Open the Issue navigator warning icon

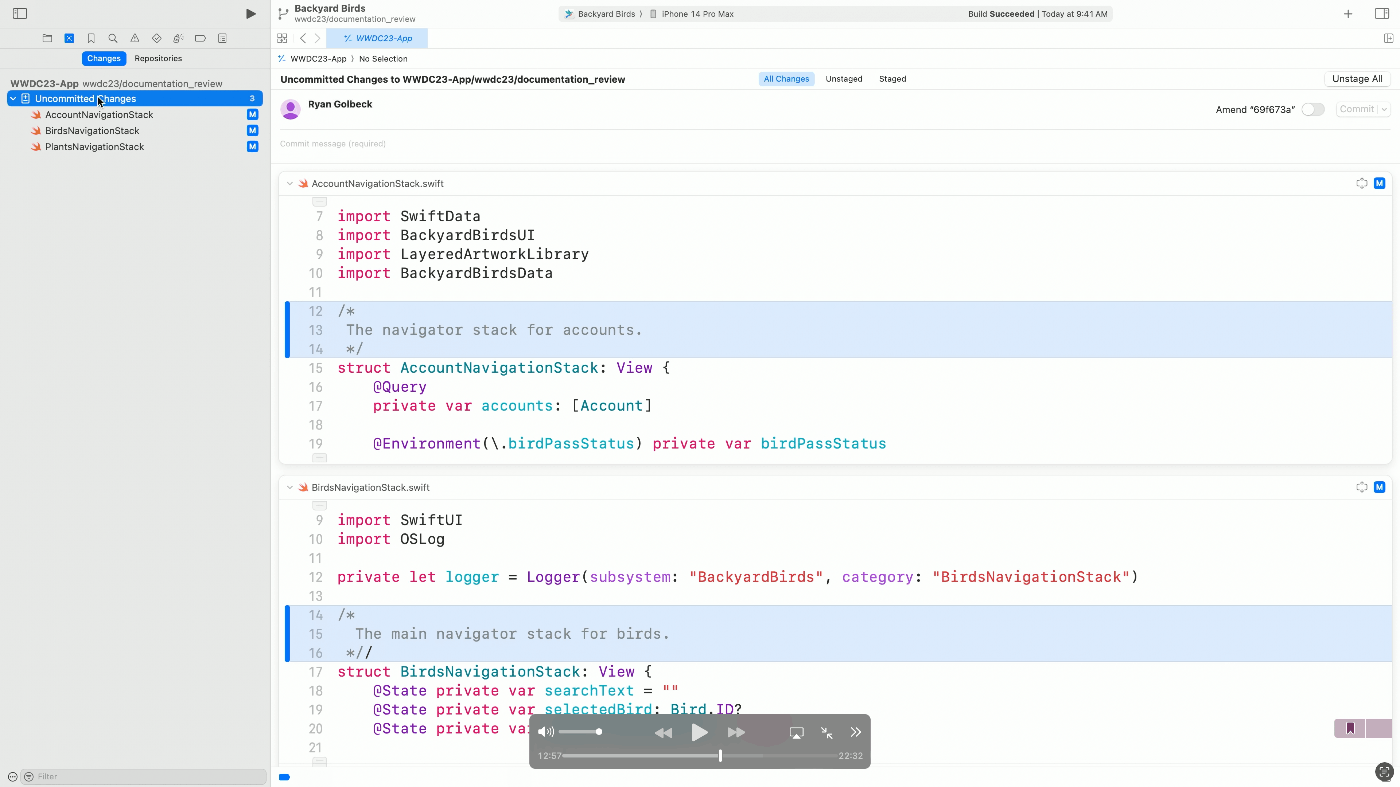[x=135, y=38]
